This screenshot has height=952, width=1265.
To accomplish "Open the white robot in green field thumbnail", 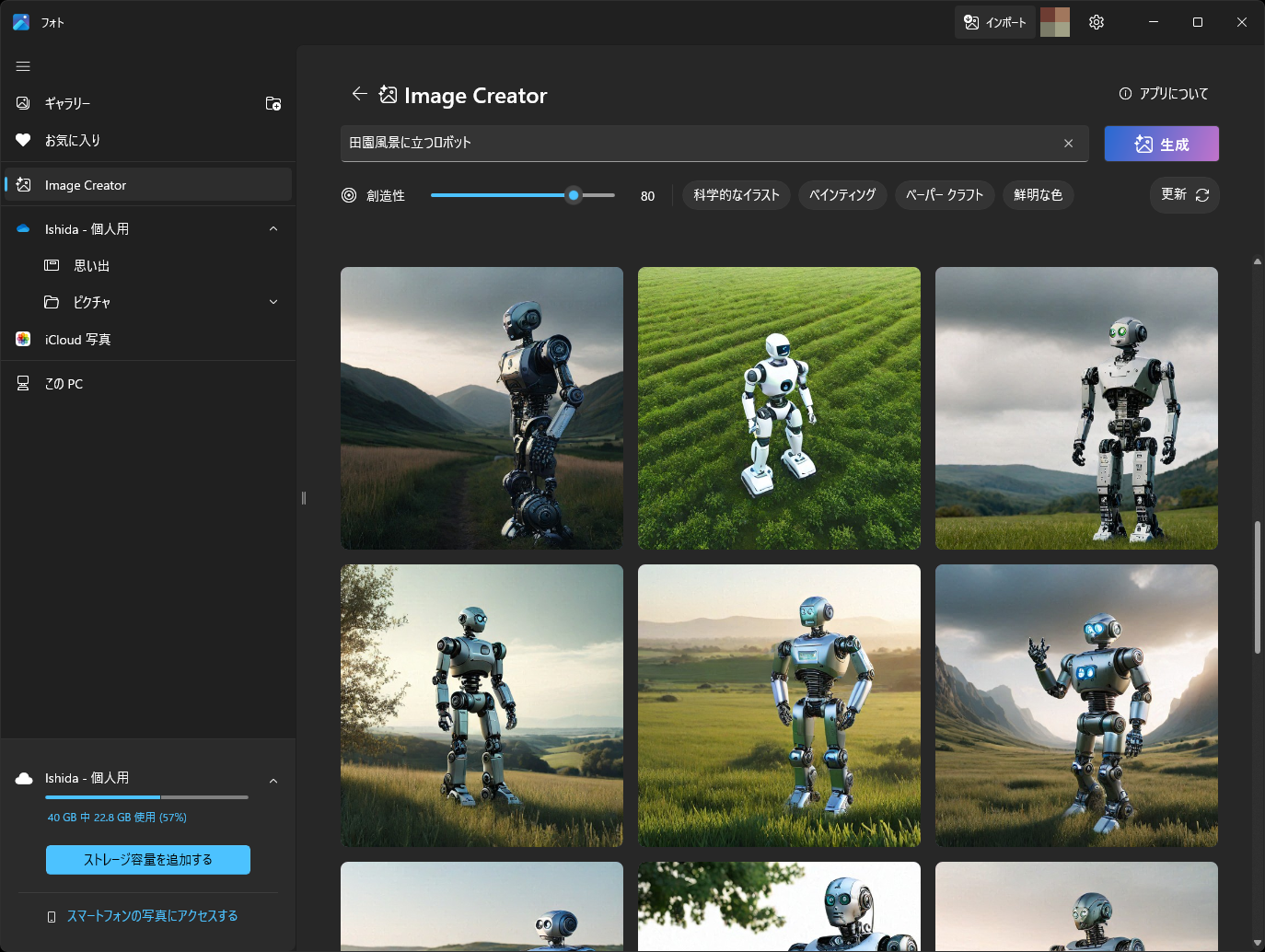I will pos(779,408).
